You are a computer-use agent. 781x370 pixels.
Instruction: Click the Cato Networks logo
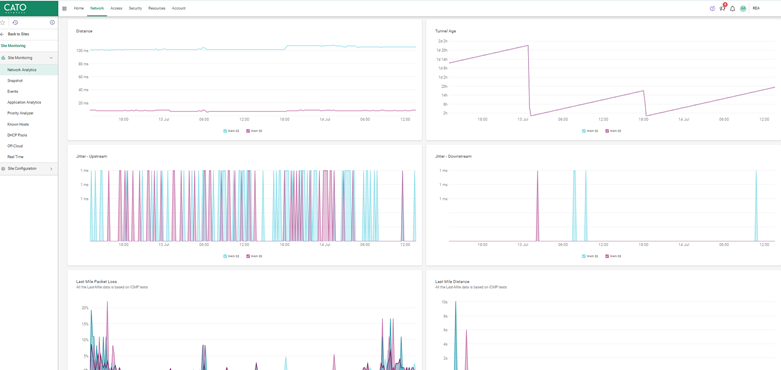(15, 8)
